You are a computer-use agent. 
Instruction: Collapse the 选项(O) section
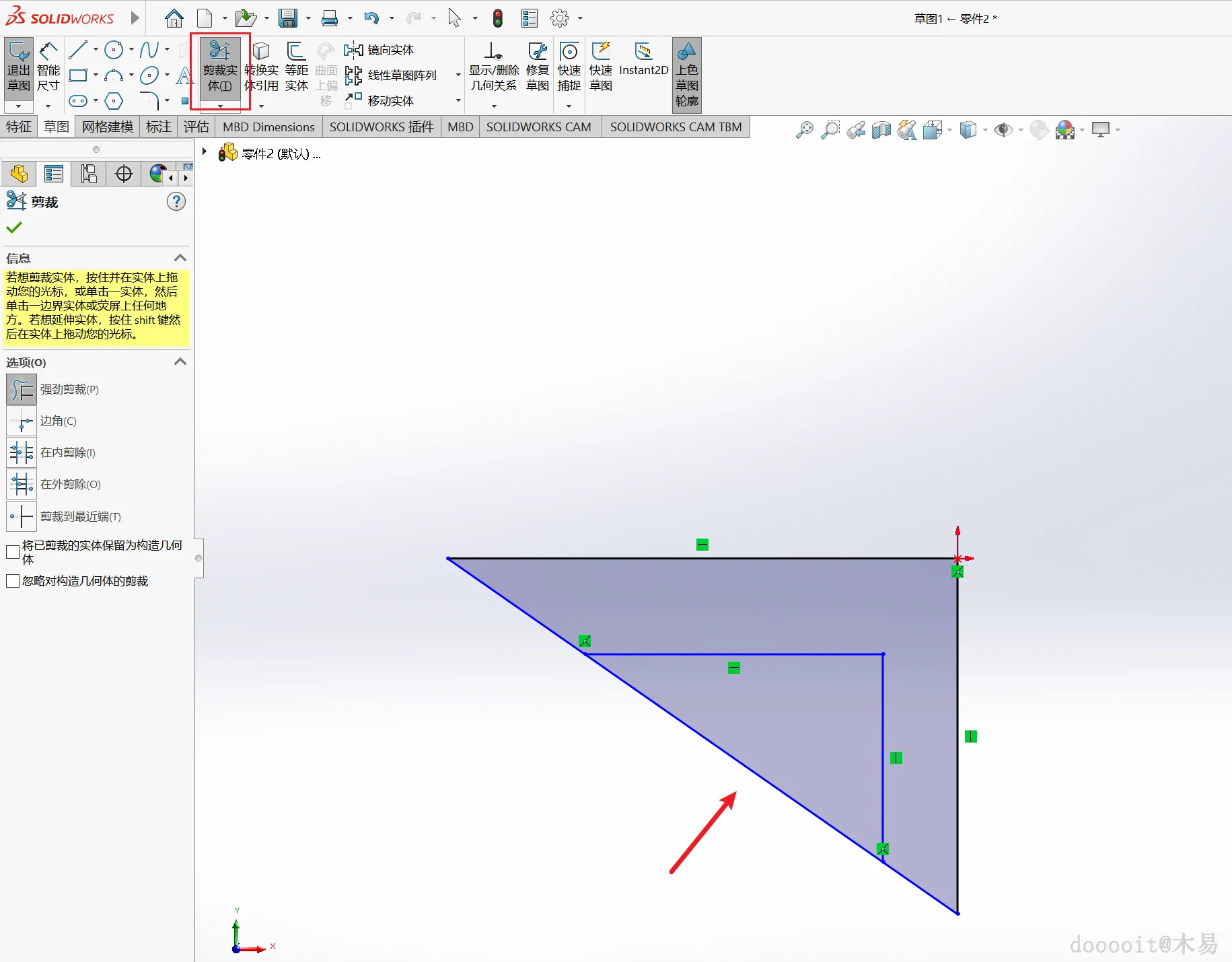click(x=180, y=362)
